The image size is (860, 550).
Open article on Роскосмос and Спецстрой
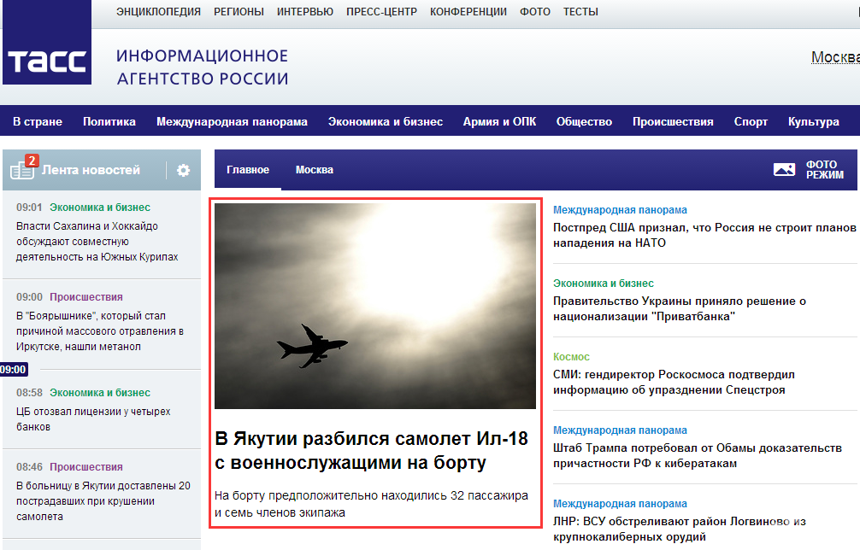[x=674, y=382]
